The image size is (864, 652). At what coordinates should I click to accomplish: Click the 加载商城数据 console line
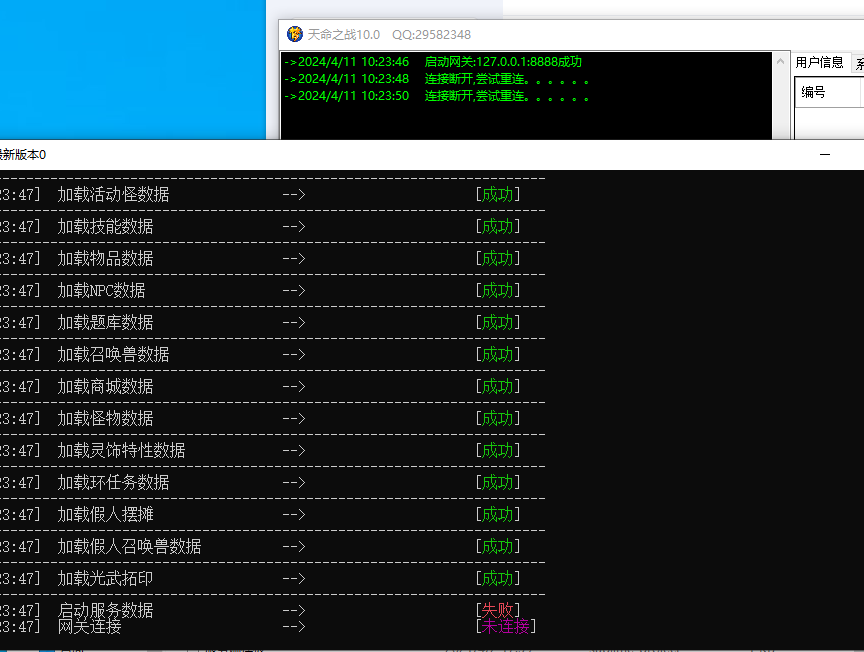point(260,386)
